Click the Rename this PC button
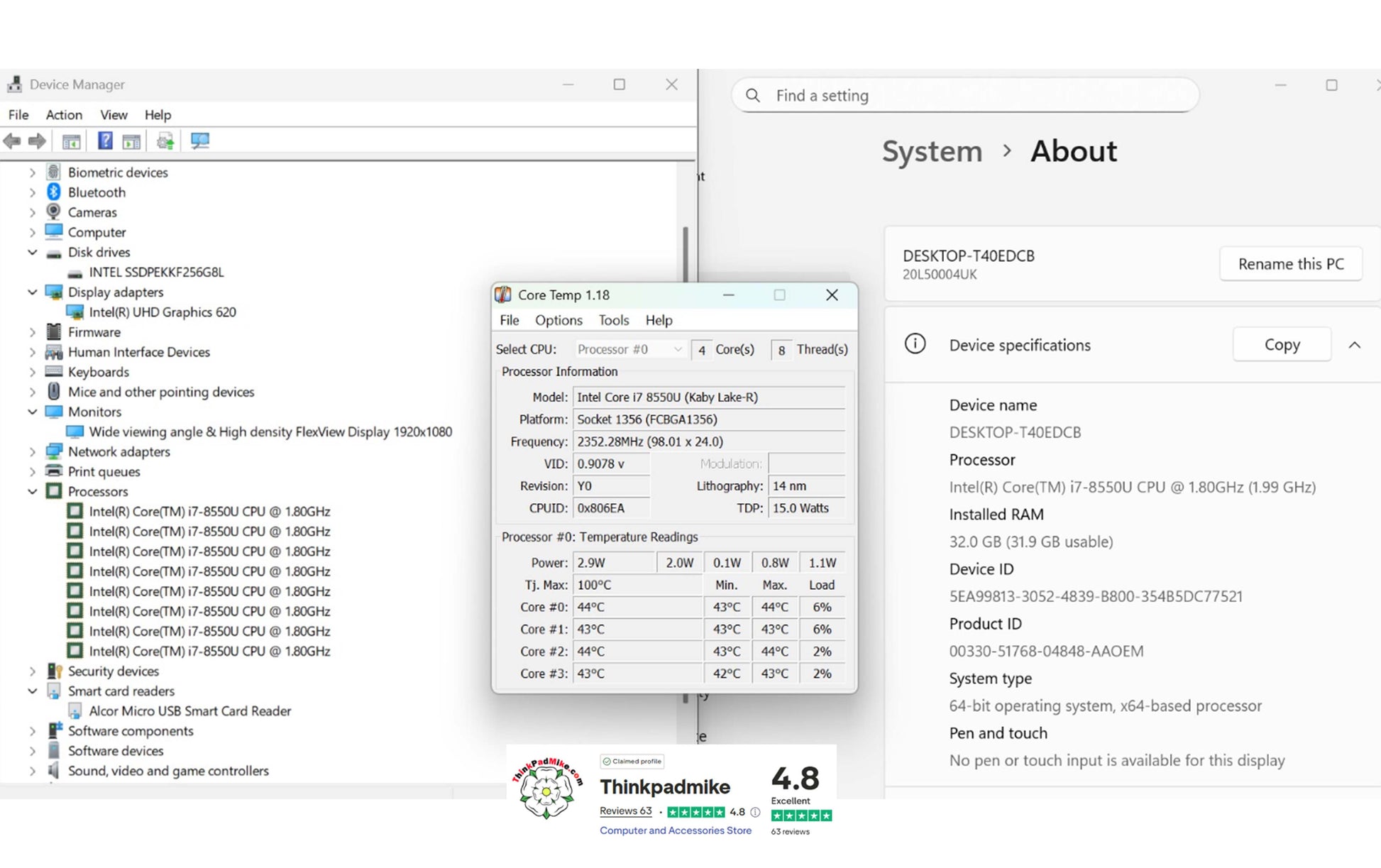The image size is (1381, 868). [x=1291, y=264]
